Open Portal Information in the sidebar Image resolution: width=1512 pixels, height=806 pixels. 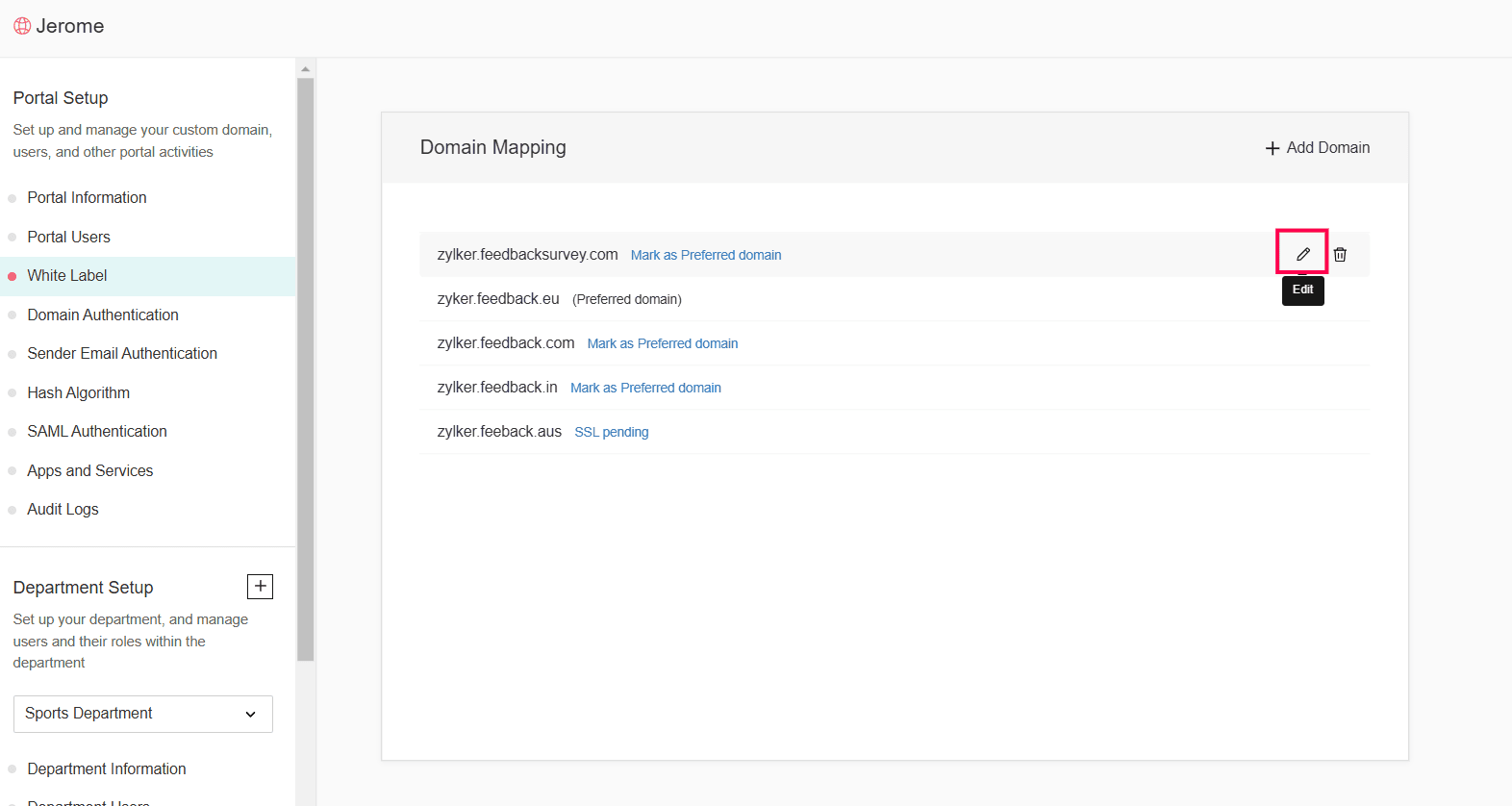click(87, 197)
